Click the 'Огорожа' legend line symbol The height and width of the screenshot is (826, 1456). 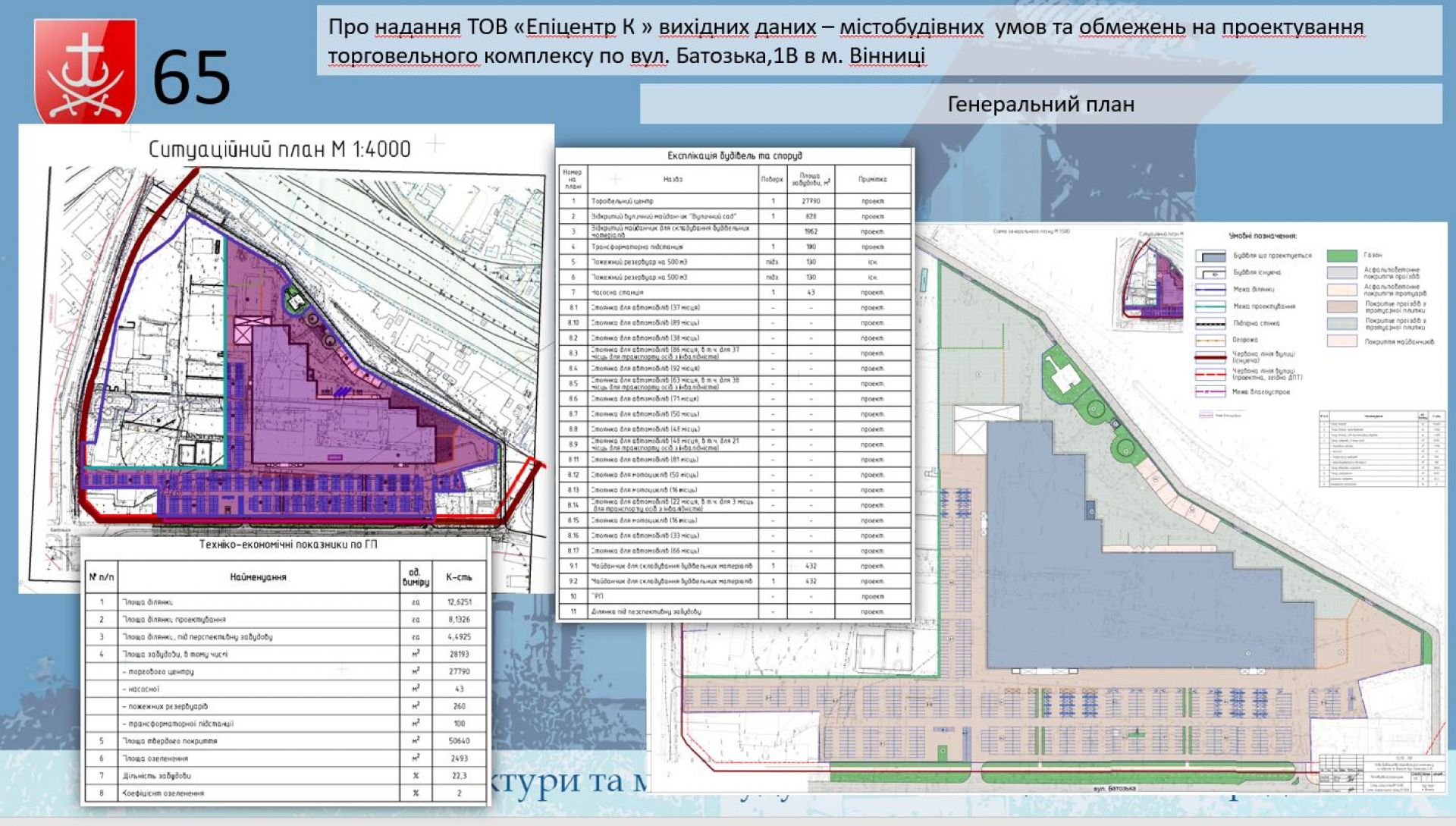coord(1210,340)
